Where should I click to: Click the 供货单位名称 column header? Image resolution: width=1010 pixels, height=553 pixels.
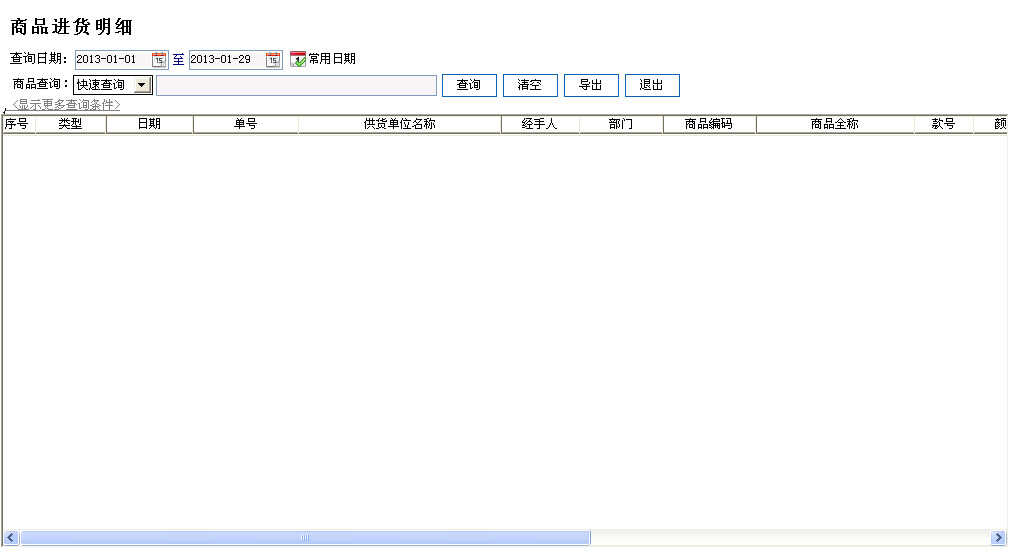tap(399, 124)
